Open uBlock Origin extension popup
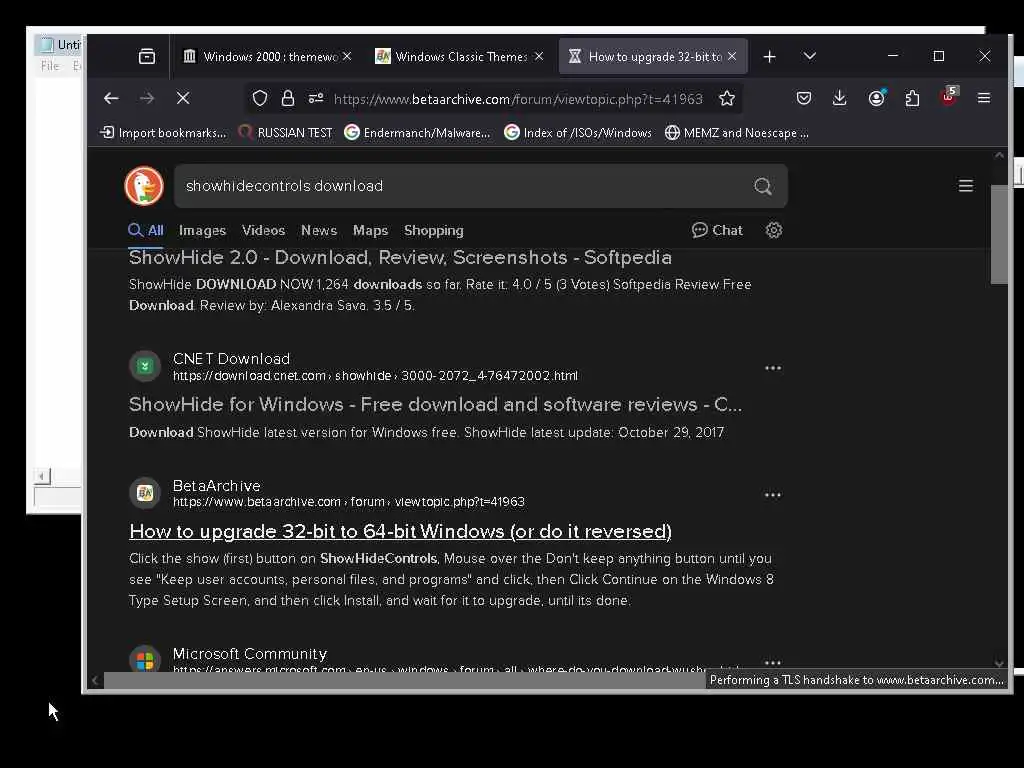 (948, 97)
